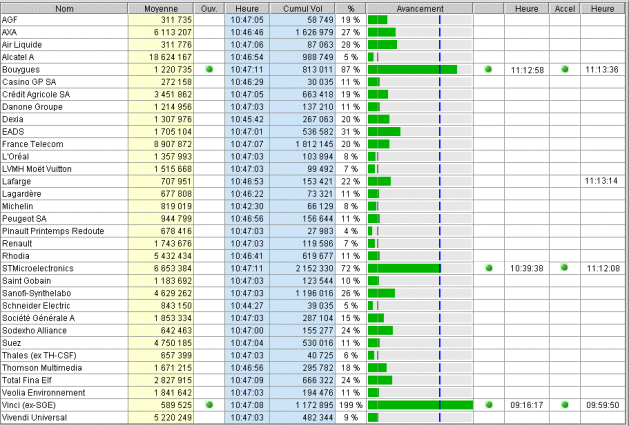Select Société Générale A row
Screen dimensions: 629x426
39,318
